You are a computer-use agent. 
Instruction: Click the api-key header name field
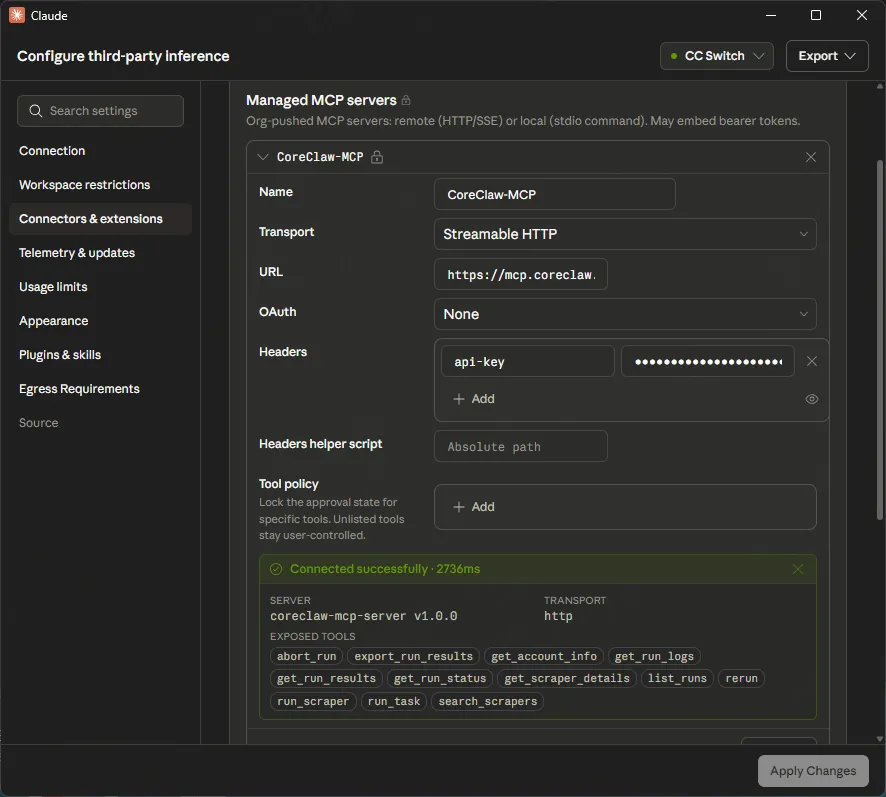click(x=527, y=361)
